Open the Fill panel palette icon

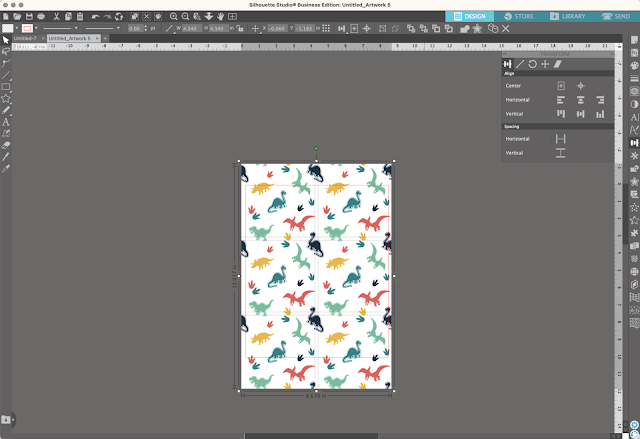coord(634,65)
